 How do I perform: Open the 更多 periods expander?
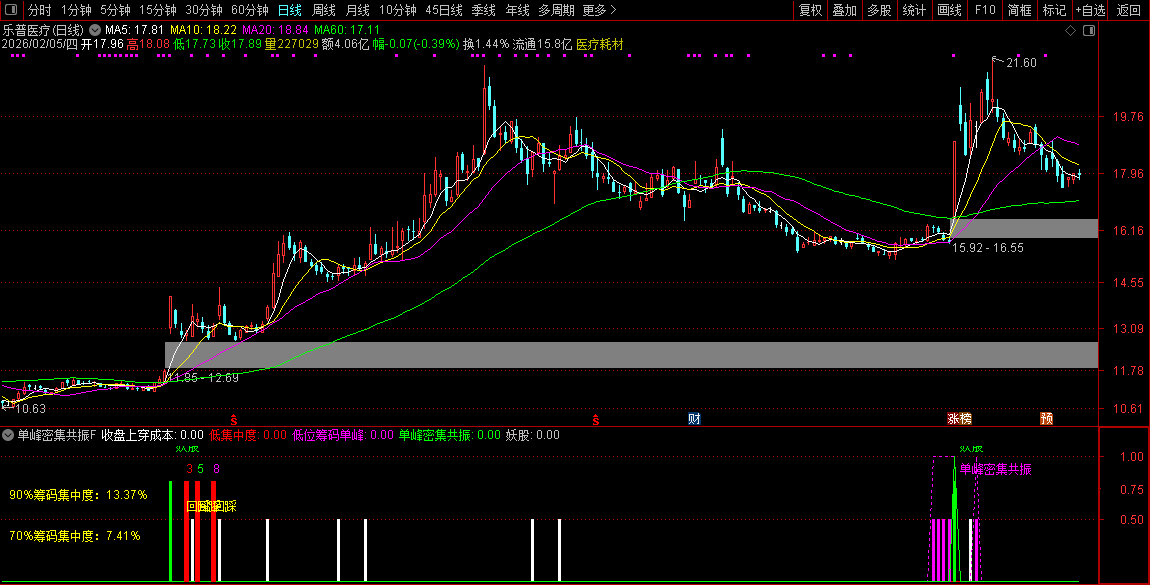click(599, 10)
